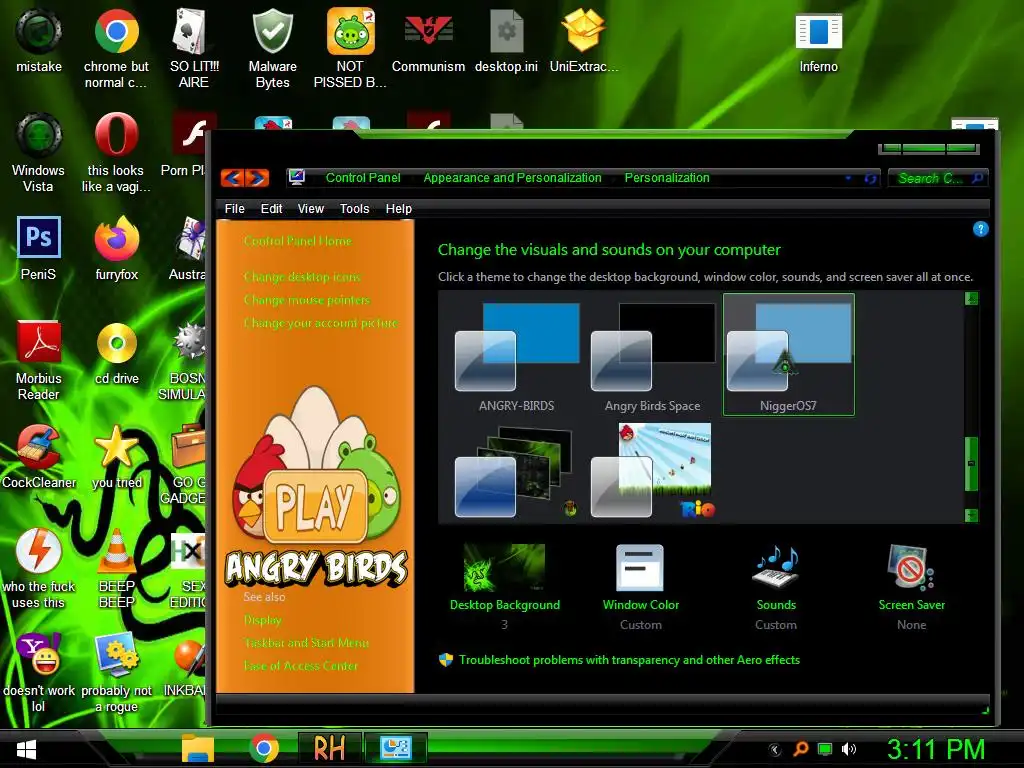The width and height of the screenshot is (1024, 768).
Task: Select the Communism desktop icon
Action: 428,31
